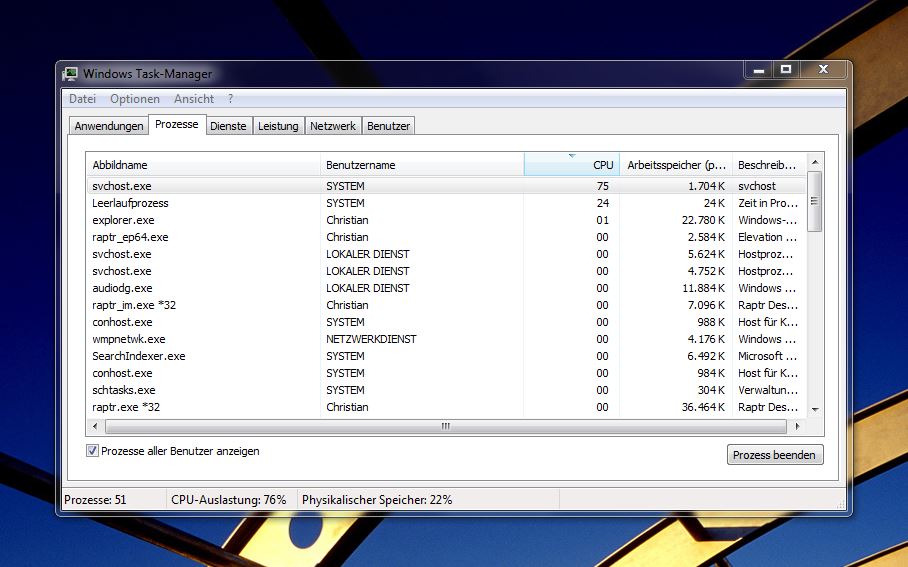This screenshot has width=908, height=567.
Task: Maximize the Task-Manager window
Action: [x=786, y=70]
